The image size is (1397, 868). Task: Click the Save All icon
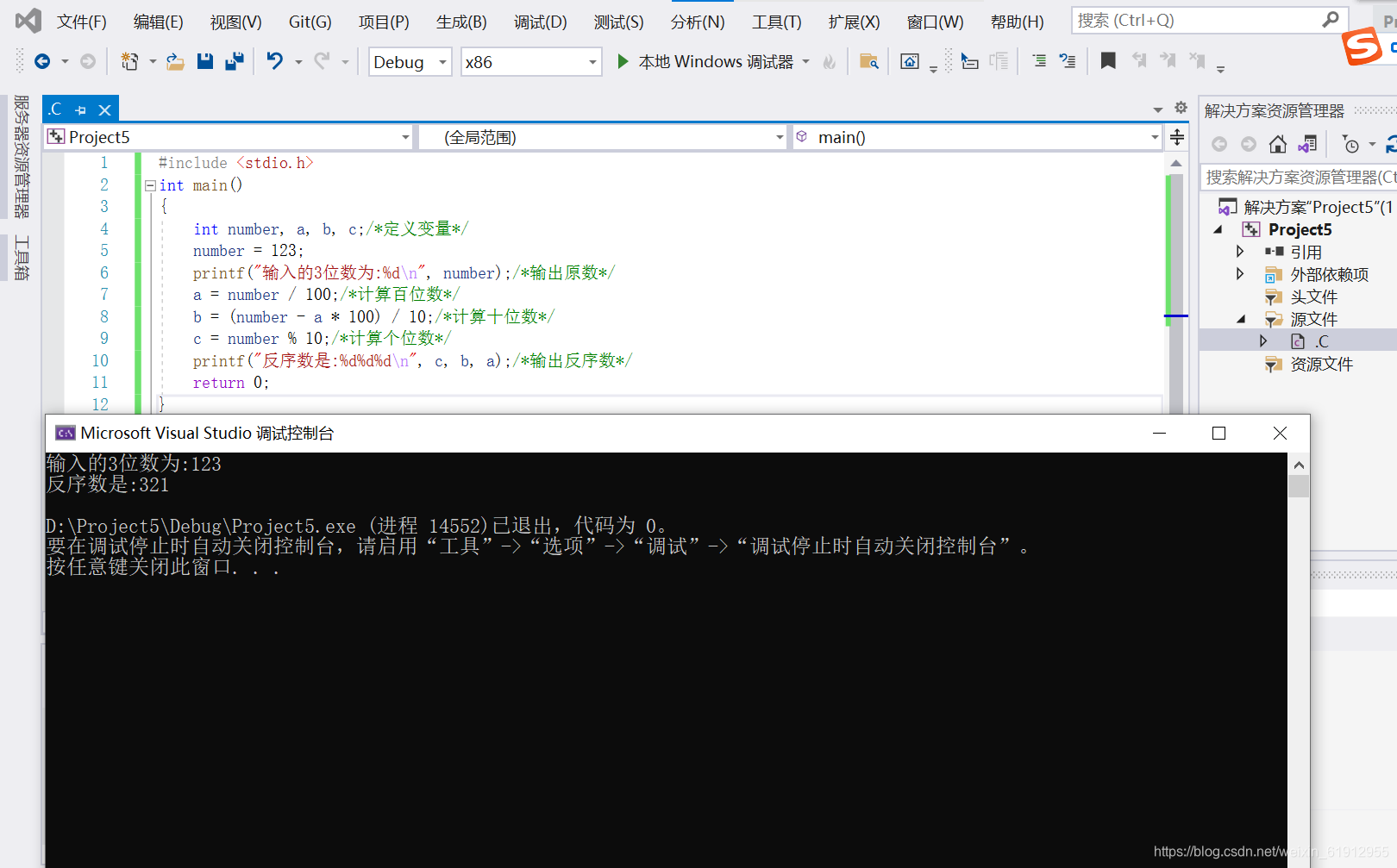click(x=234, y=61)
